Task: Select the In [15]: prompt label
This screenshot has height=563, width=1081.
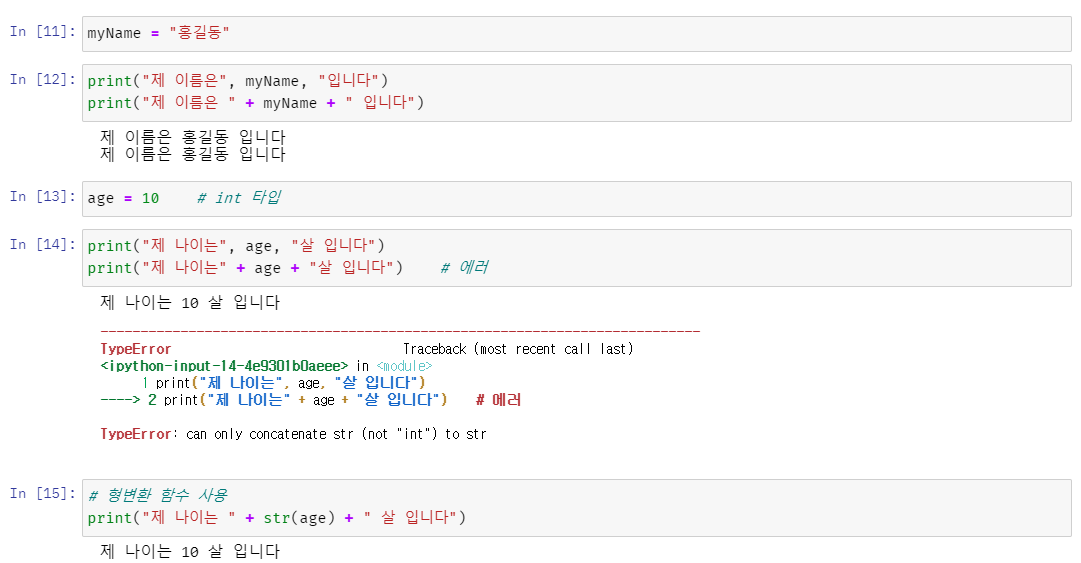Action: coord(43,494)
